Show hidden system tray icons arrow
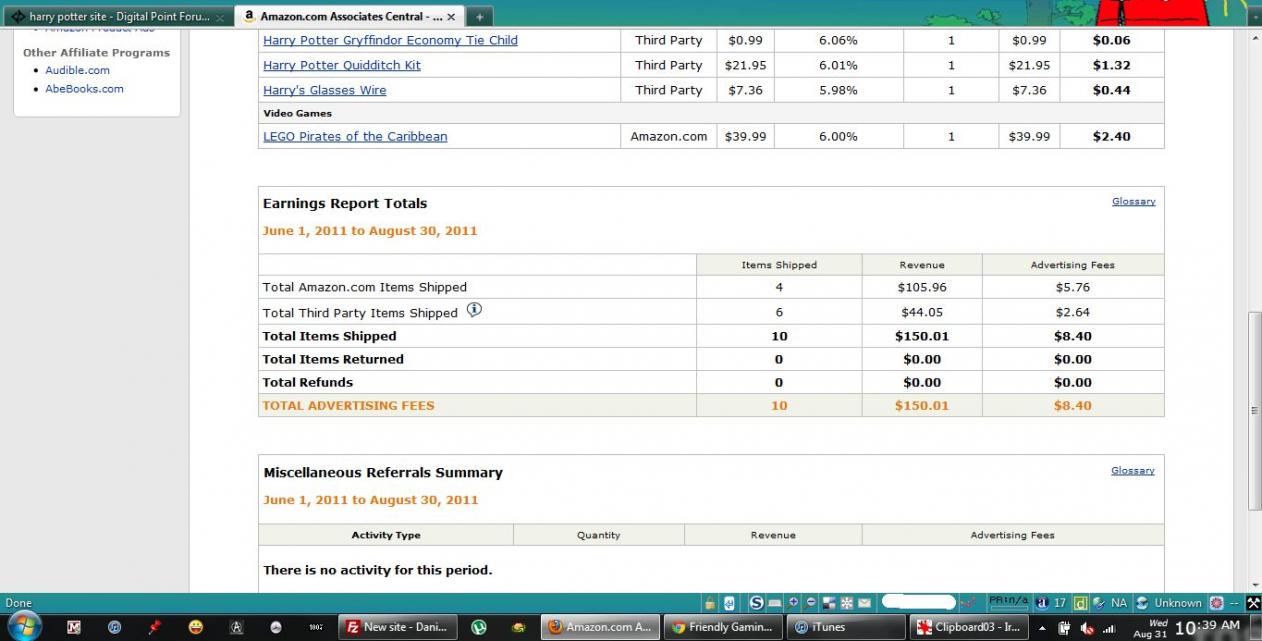The height and width of the screenshot is (641, 1262). coord(1043,628)
